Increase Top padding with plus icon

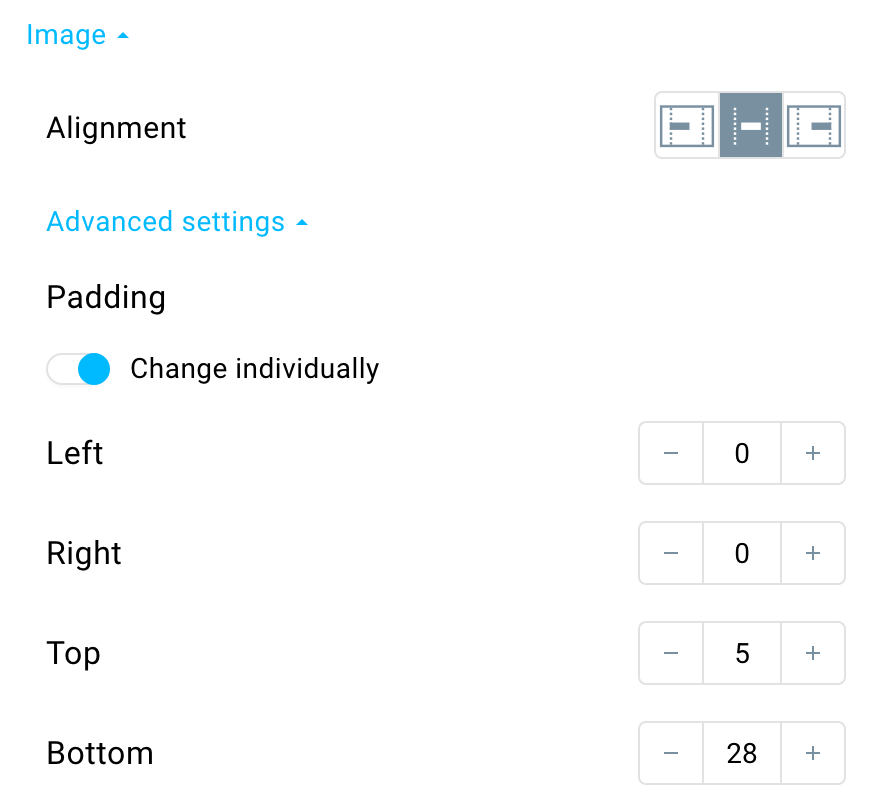(x=813, y=653)
